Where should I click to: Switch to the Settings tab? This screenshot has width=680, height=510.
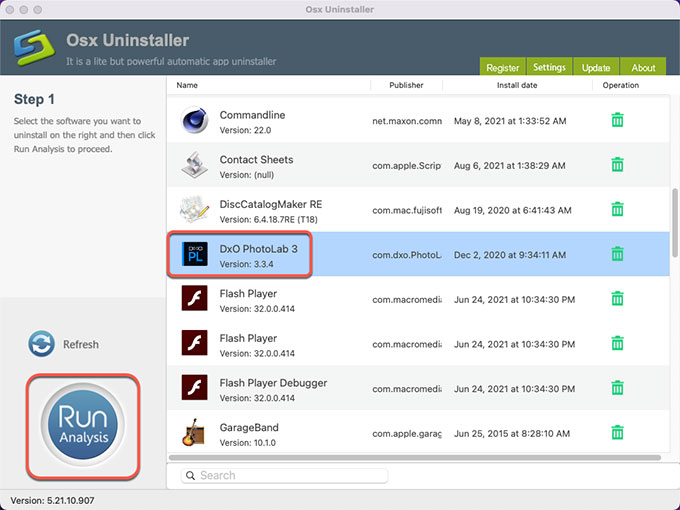click(549, 68)
